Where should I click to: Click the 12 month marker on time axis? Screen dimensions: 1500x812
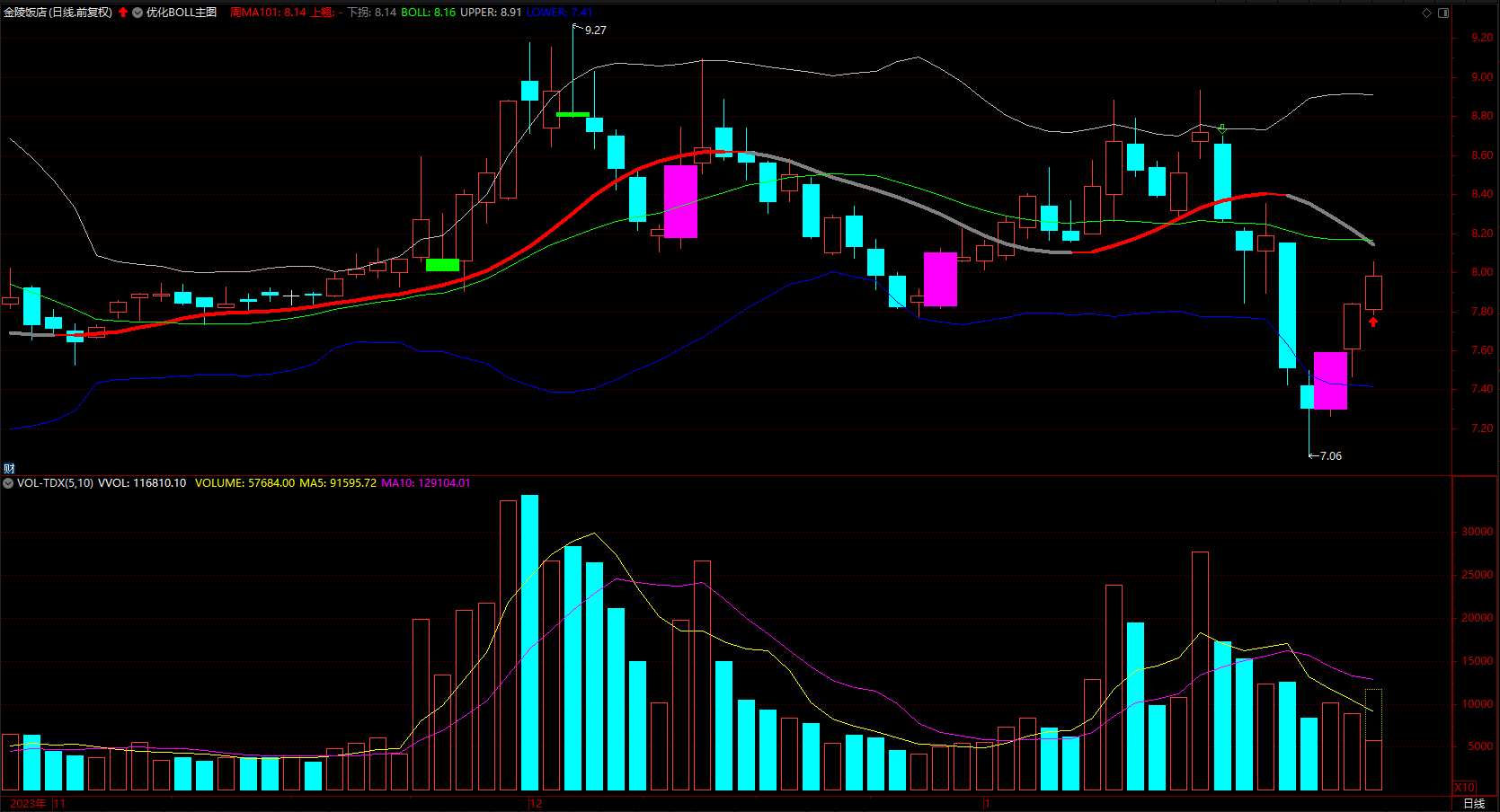(x=537, y=803)
